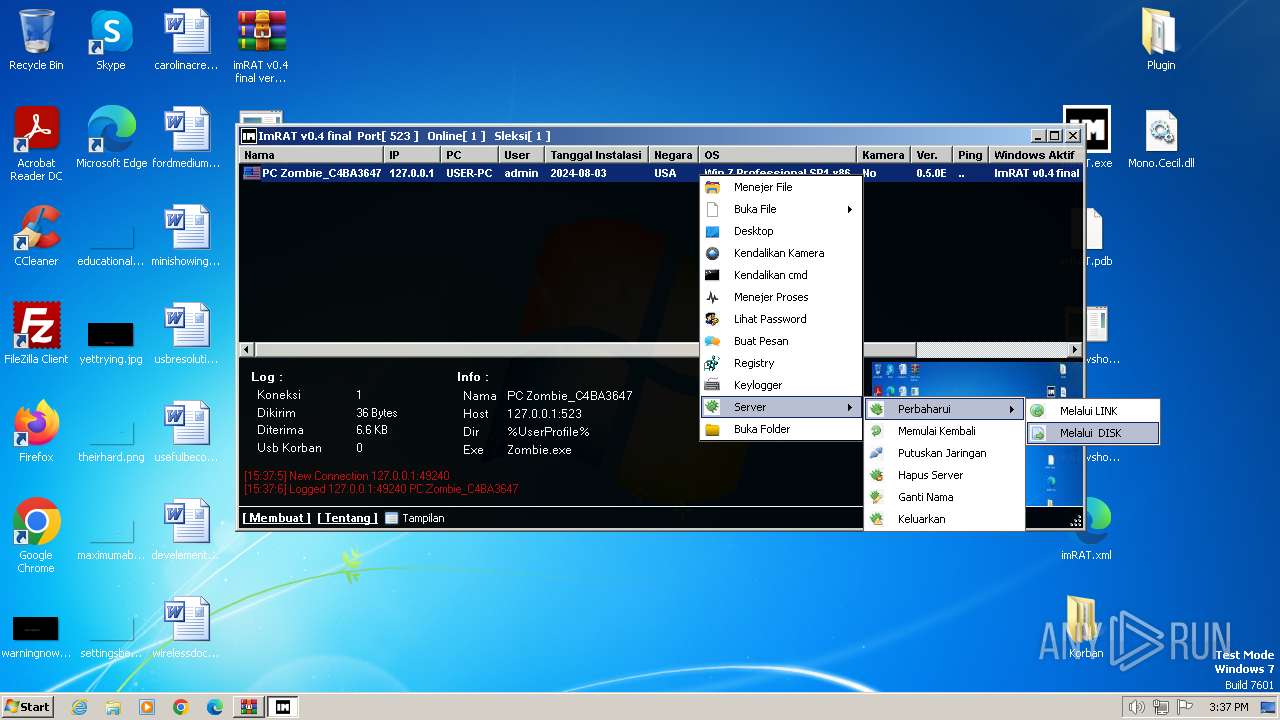
Task: Open Skype desktop shortcut
Action: tap(110, 40)
